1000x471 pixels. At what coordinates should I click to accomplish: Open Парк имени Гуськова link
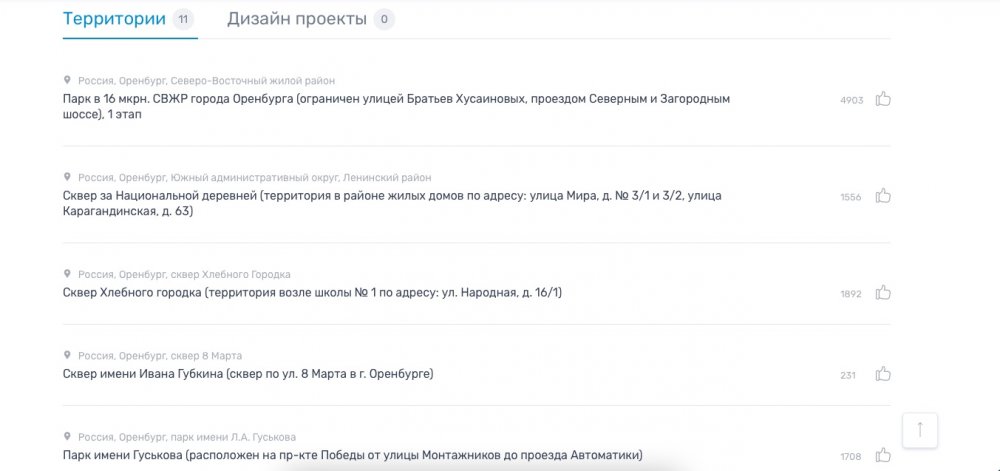[x=352, y=455]
